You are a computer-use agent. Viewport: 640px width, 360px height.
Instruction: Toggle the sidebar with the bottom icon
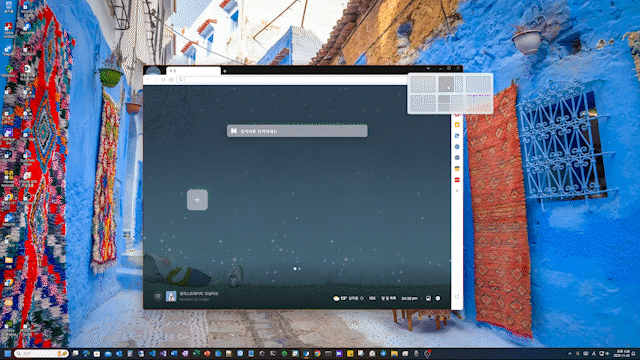457,297
